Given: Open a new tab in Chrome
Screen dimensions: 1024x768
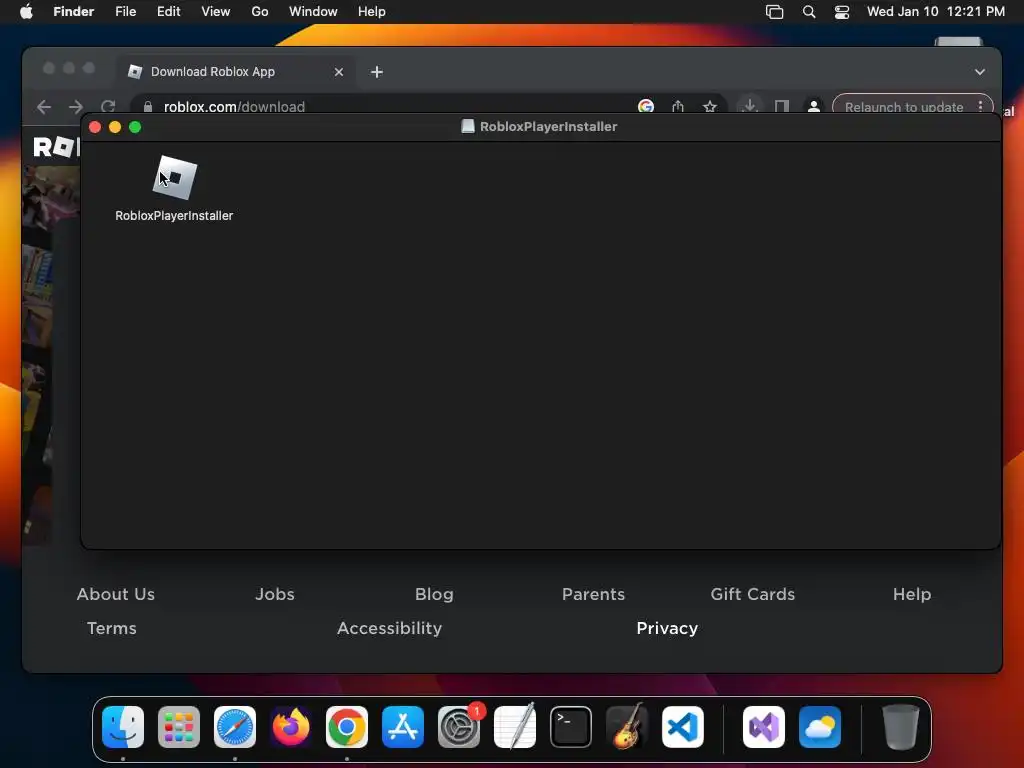Looking at the screenshot, I should 377,72.
